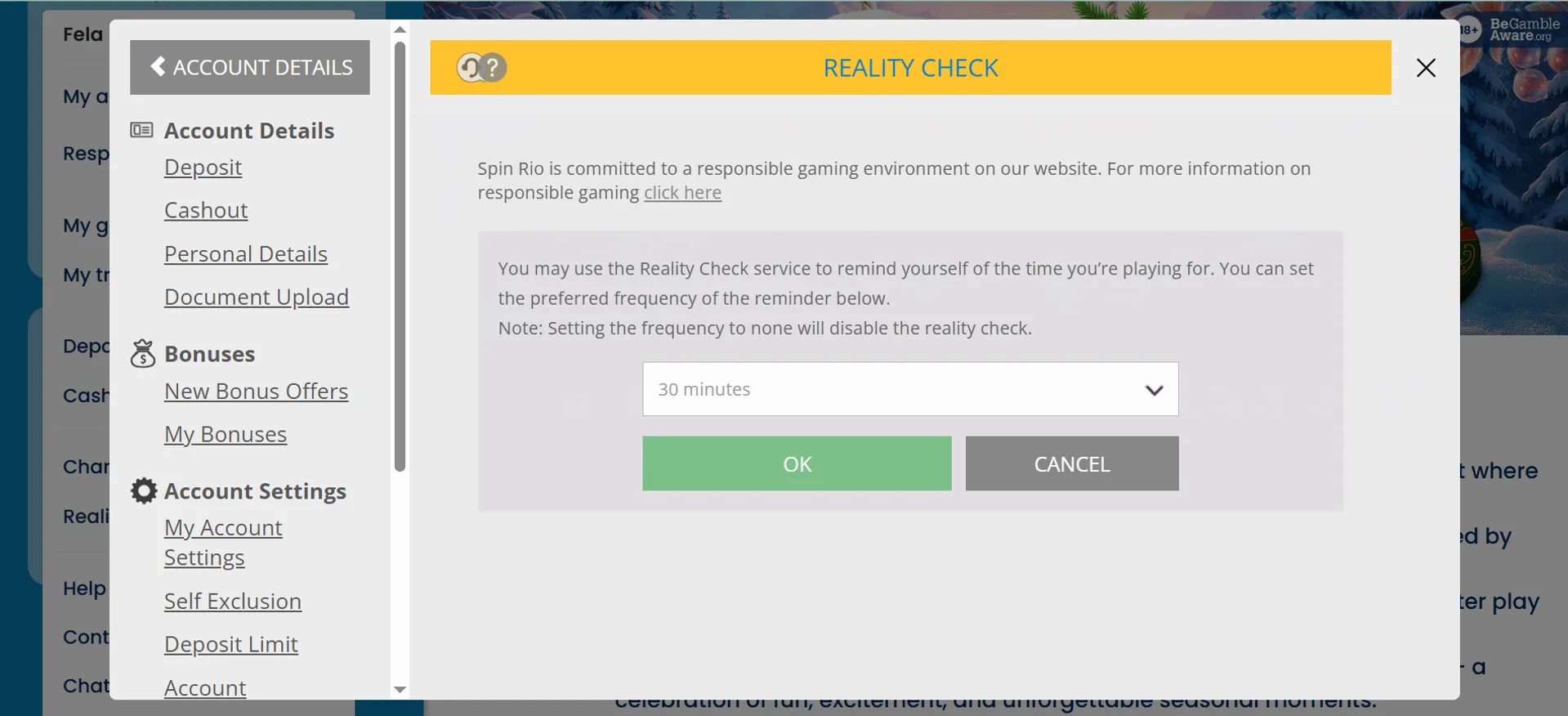The width and height of the screenshot is (1568, 716).
Task: Open the Cashout link
Action: (x=206, y=210)
